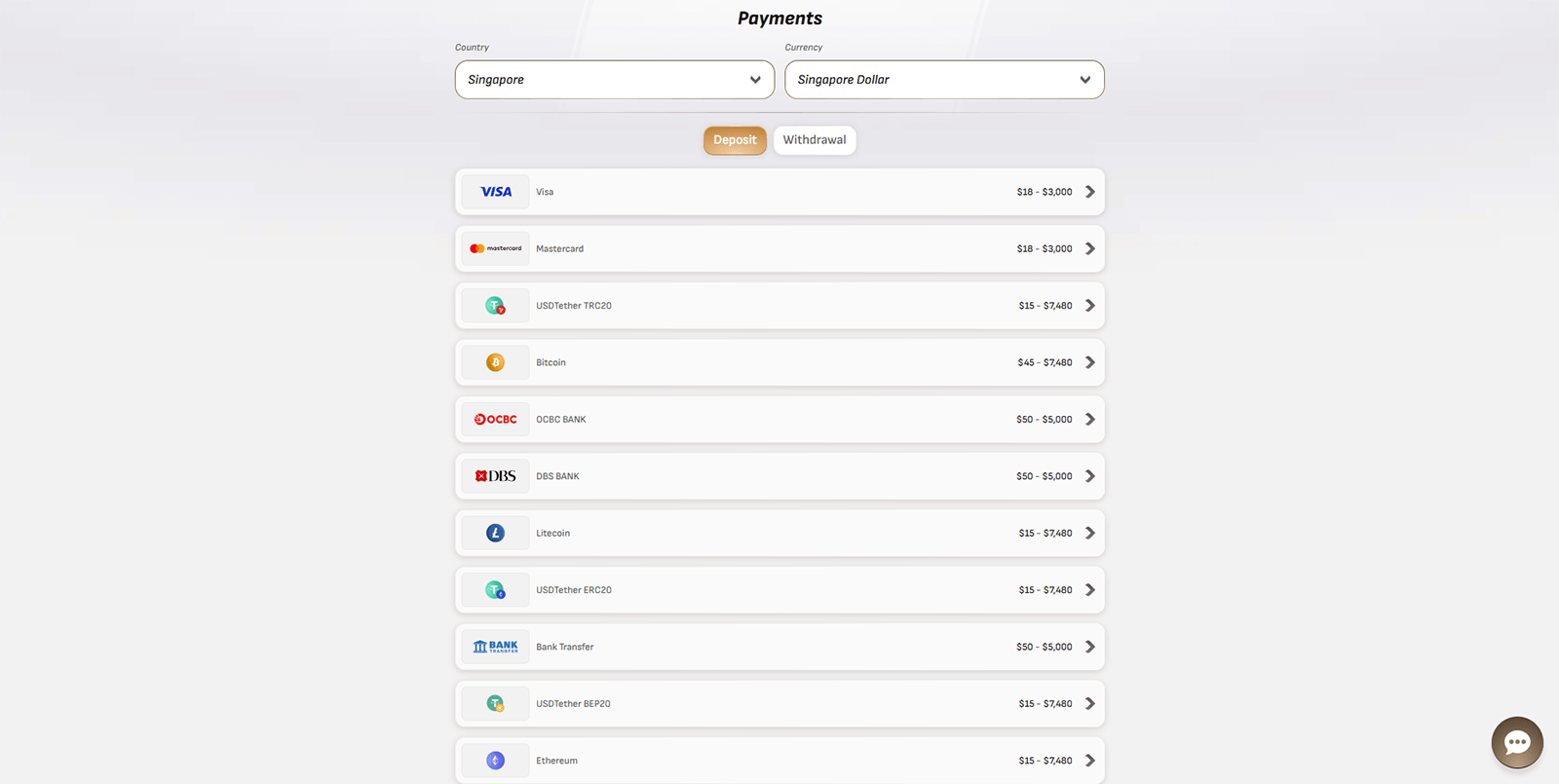The width and height of the screenshot is (1559, 784).
Task: Click the USDTether BEP20 coin icon
Action: [x=495, y=703]
